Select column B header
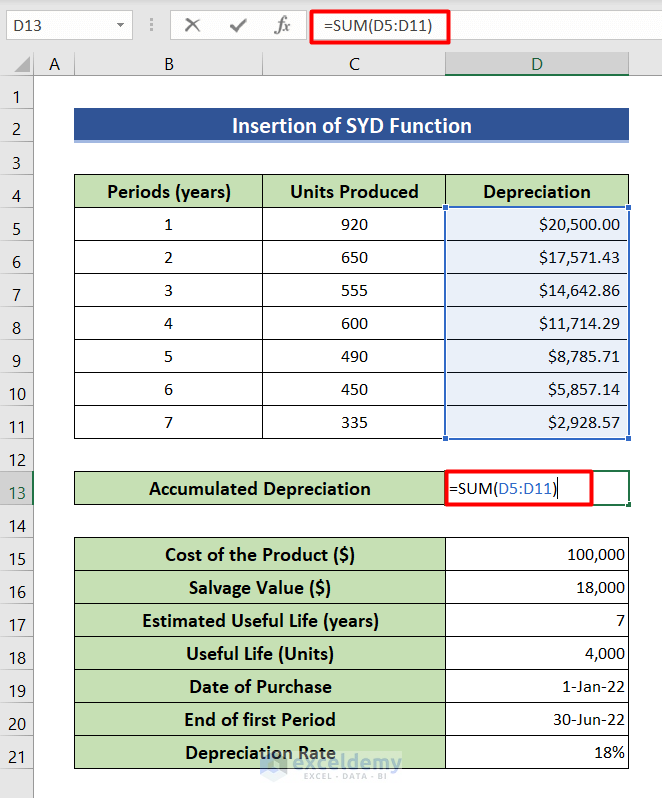Screen dimensions: 662x798 tap(168, 65)
